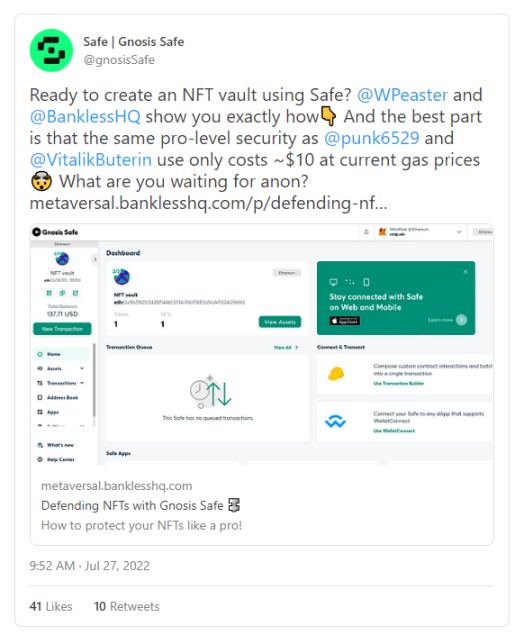Open the @VitalikButerin mention
524x644 pixels.
(x=91, y=160)
